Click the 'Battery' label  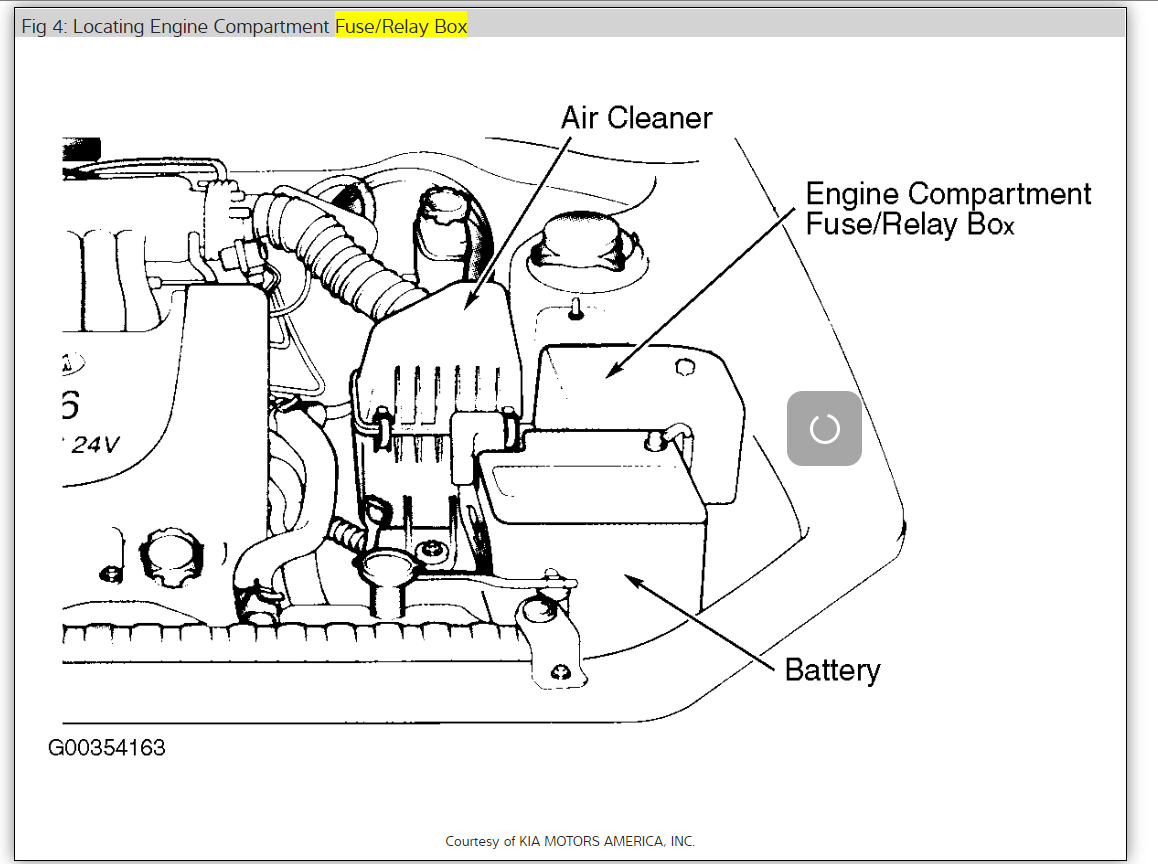[x=832, y=671]
